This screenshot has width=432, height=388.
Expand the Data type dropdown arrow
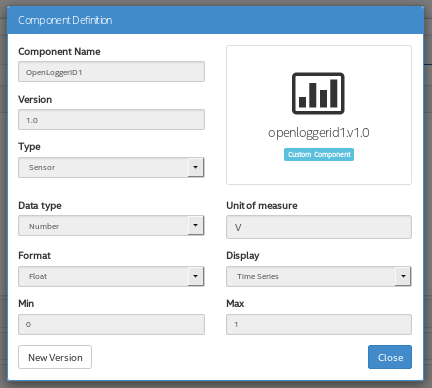(196, 226)
